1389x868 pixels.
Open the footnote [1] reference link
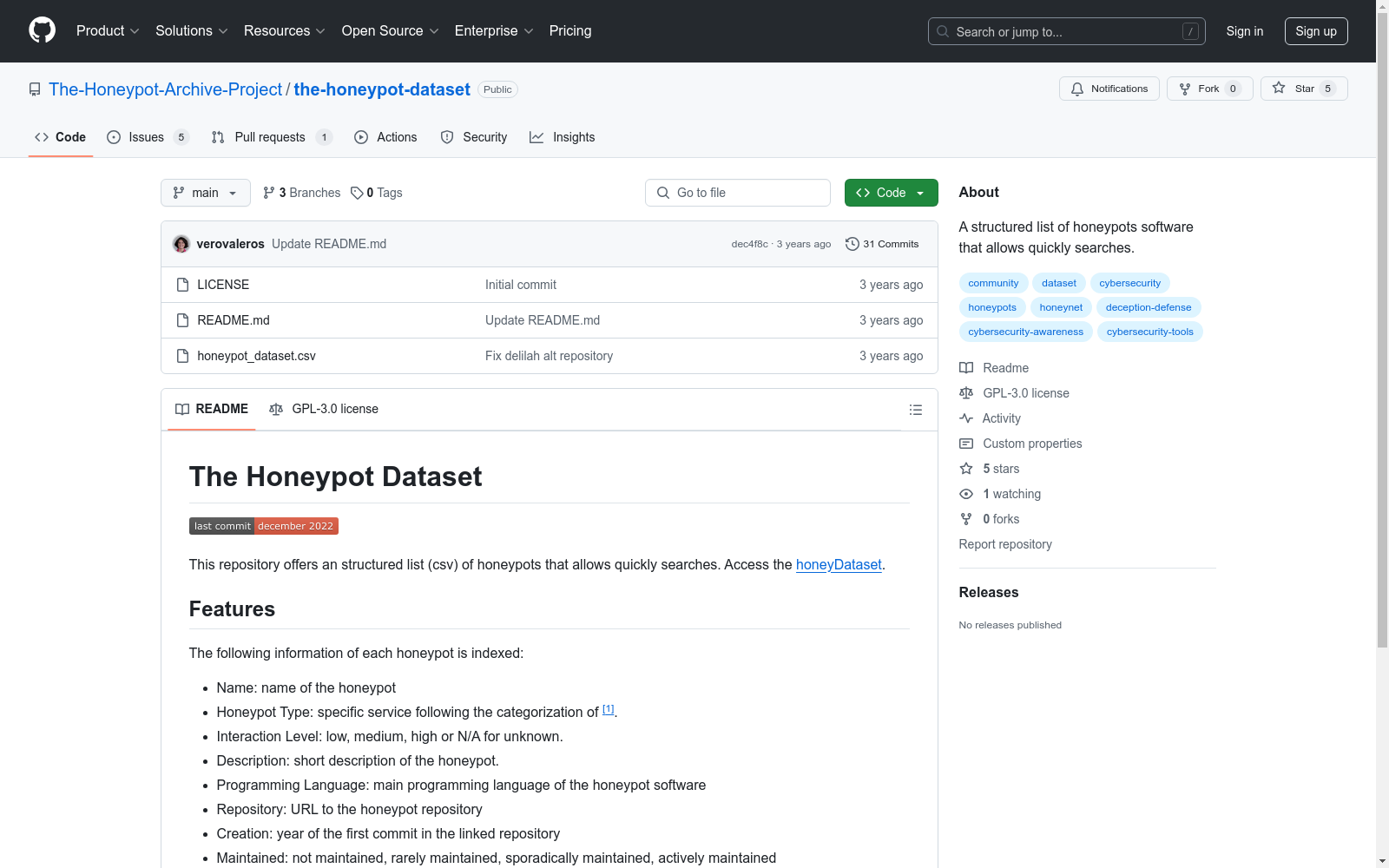click(609, 709)
